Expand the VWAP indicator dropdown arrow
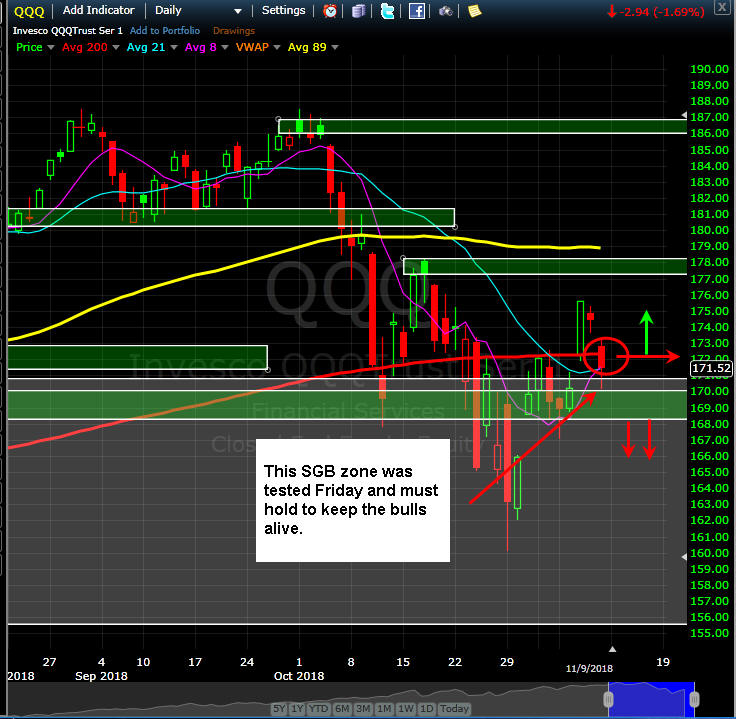Viewport: 736px width, 719px height. pos(276,47)
